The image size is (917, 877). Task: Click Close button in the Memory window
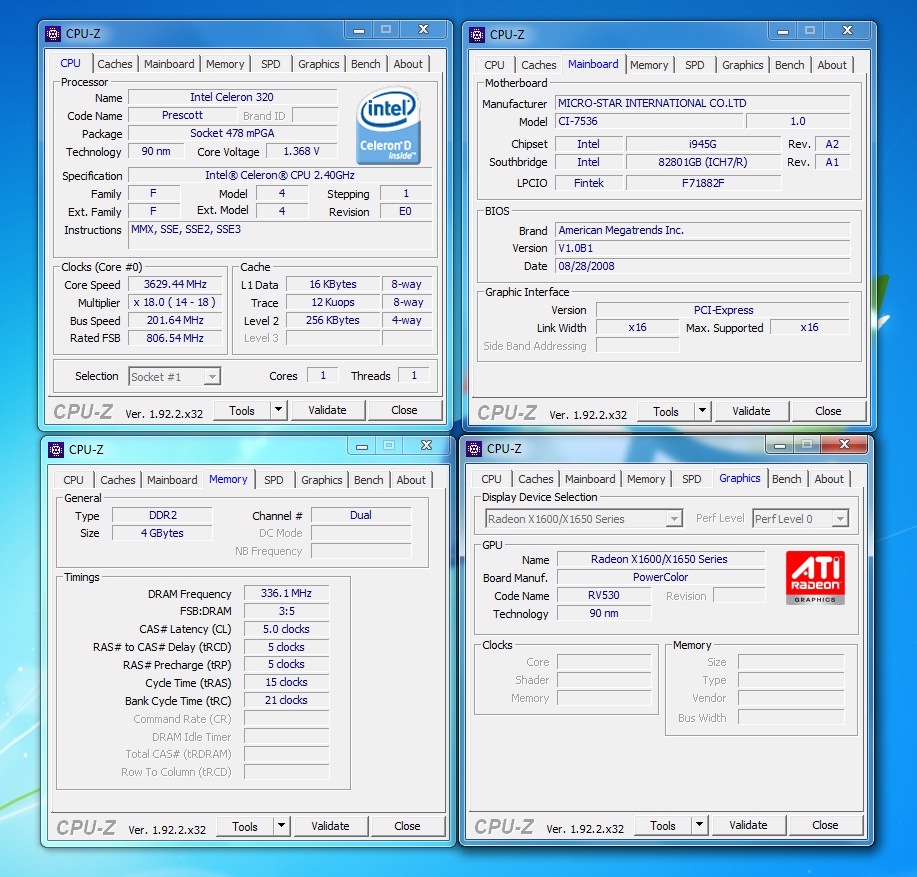tap(407, 826)
